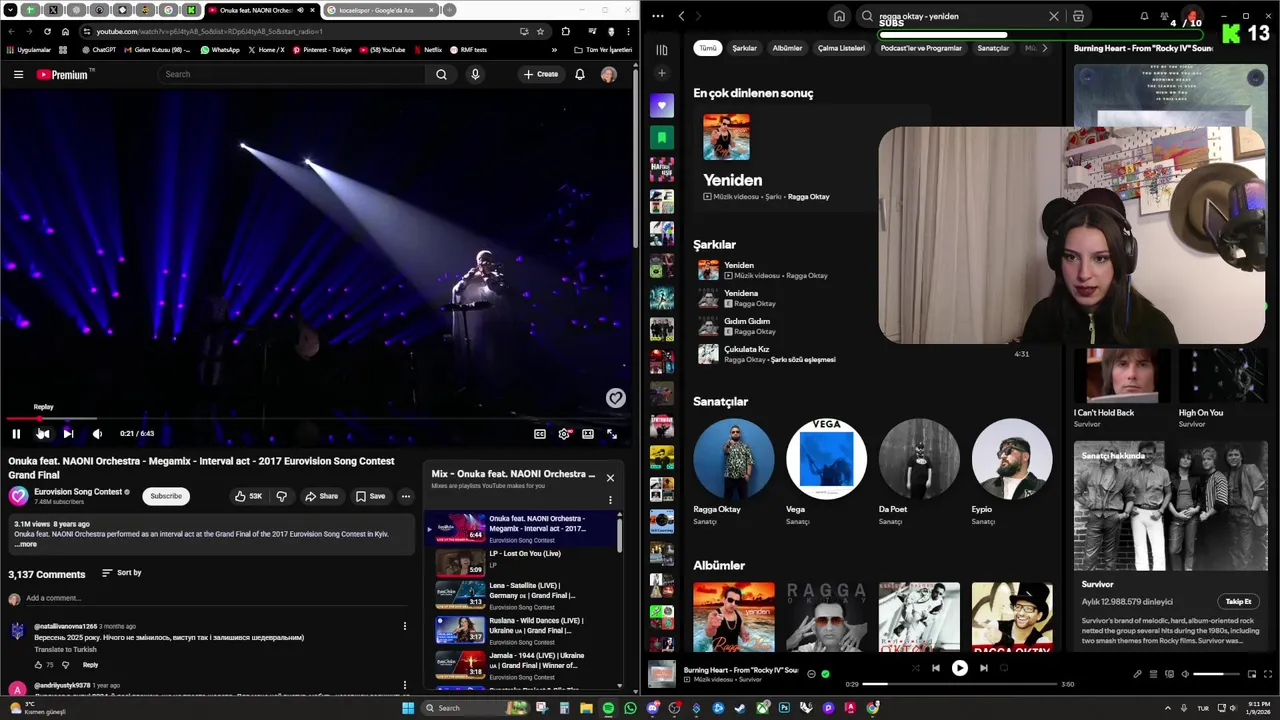
Task: Close the Mix playlist panel
Action: coord(610,478)
